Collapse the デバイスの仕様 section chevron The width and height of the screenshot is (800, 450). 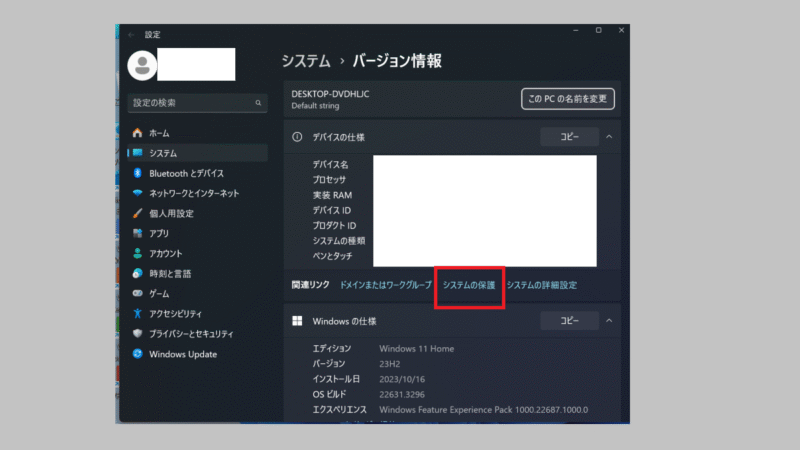609,137
